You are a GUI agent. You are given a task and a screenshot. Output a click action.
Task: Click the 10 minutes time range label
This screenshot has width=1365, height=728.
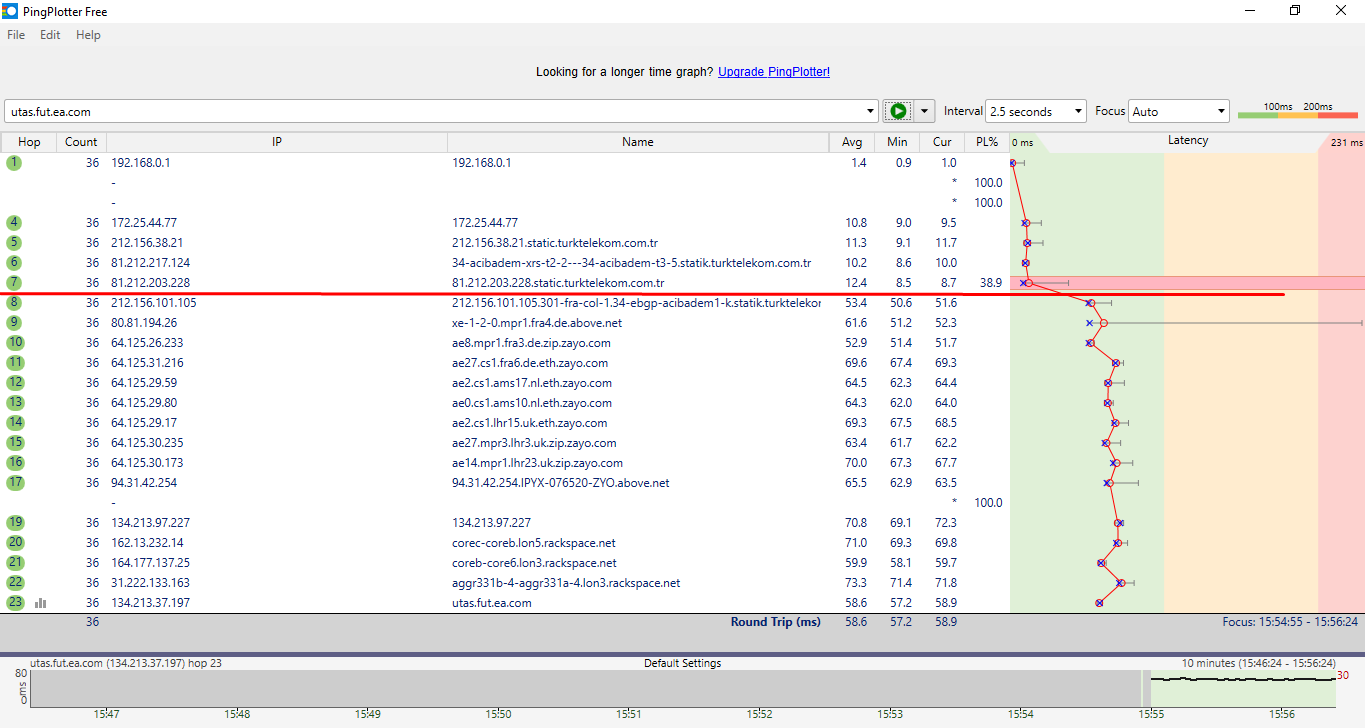point(1258,663)
